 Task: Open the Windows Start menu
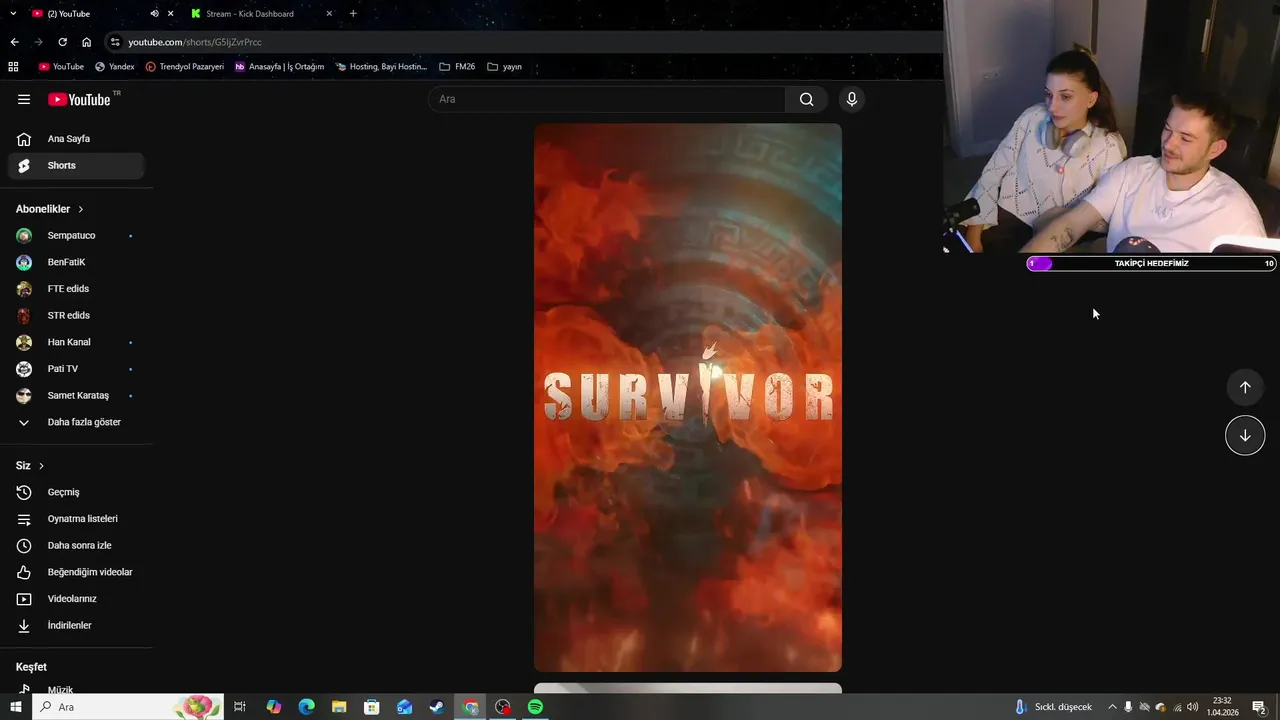click(15, 707)
